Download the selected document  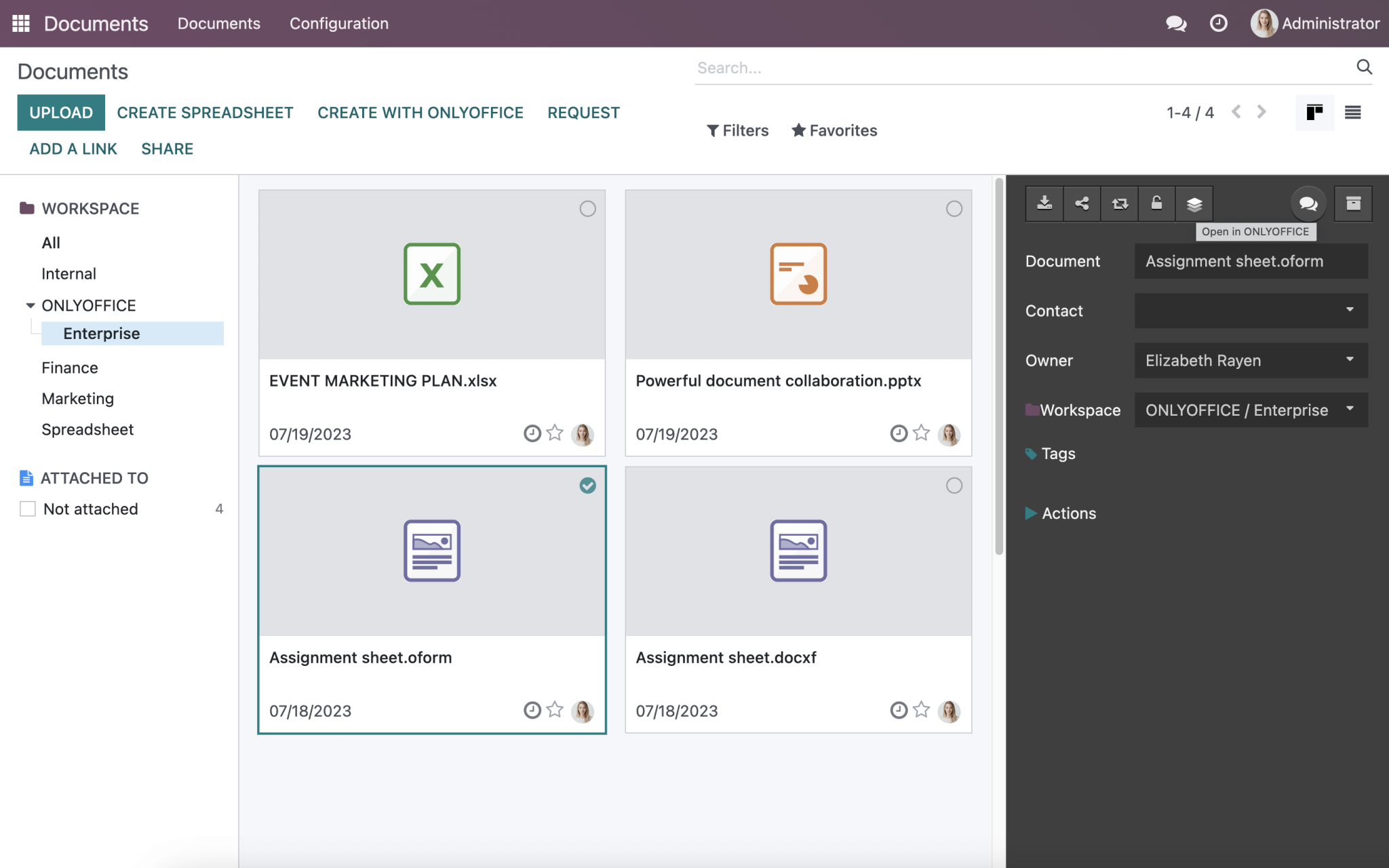(x=1044, y=203)
